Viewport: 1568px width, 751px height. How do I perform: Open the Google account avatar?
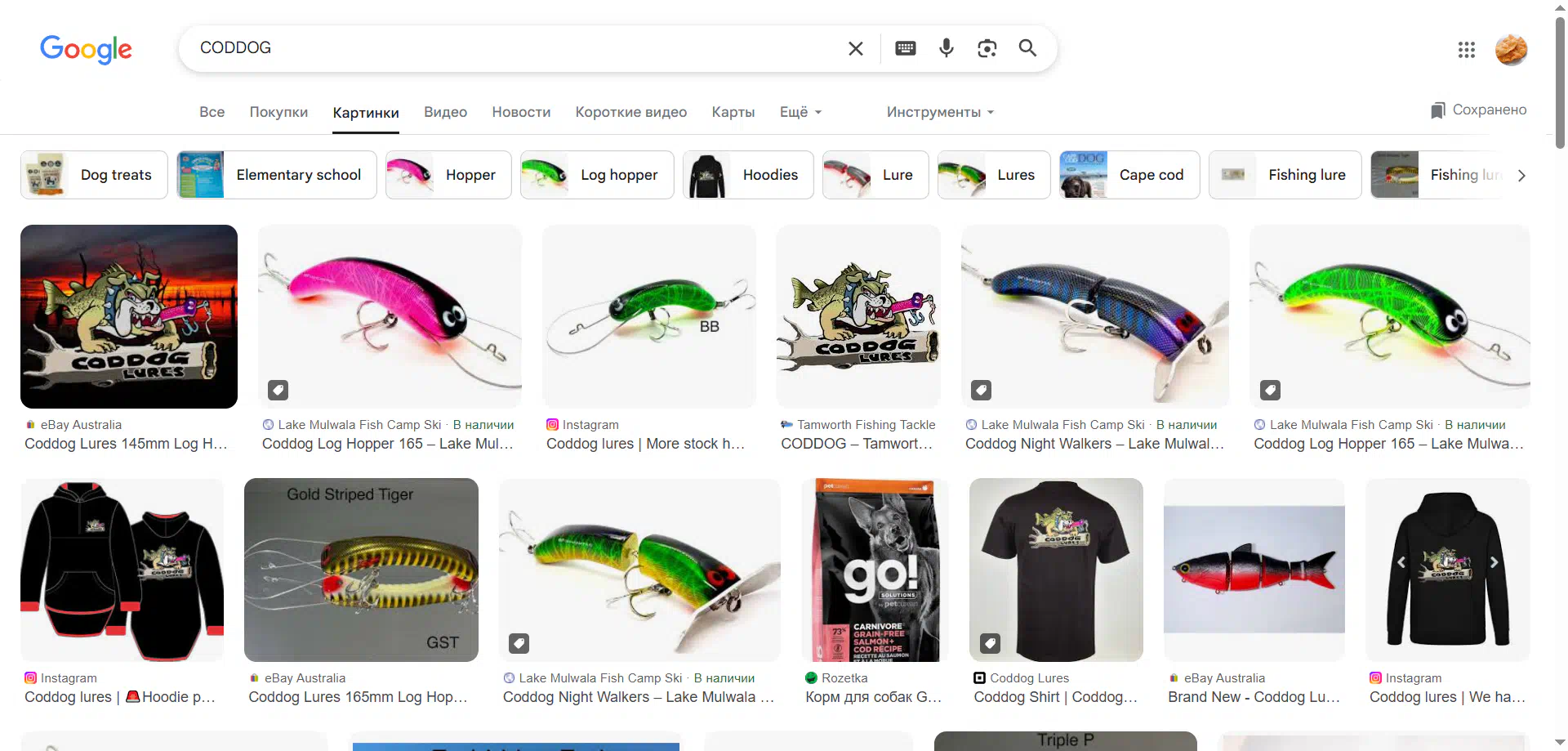[1512, 50]
